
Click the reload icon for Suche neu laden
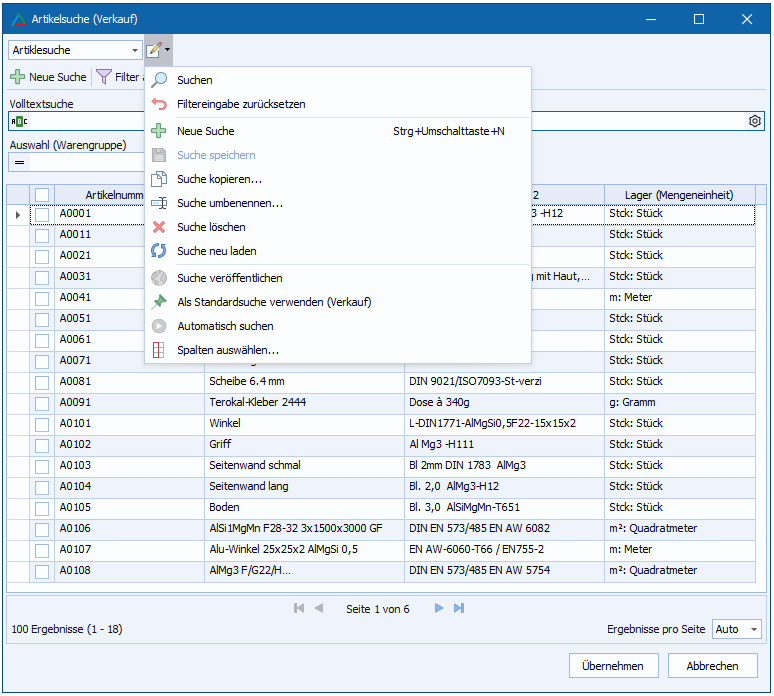158,251
